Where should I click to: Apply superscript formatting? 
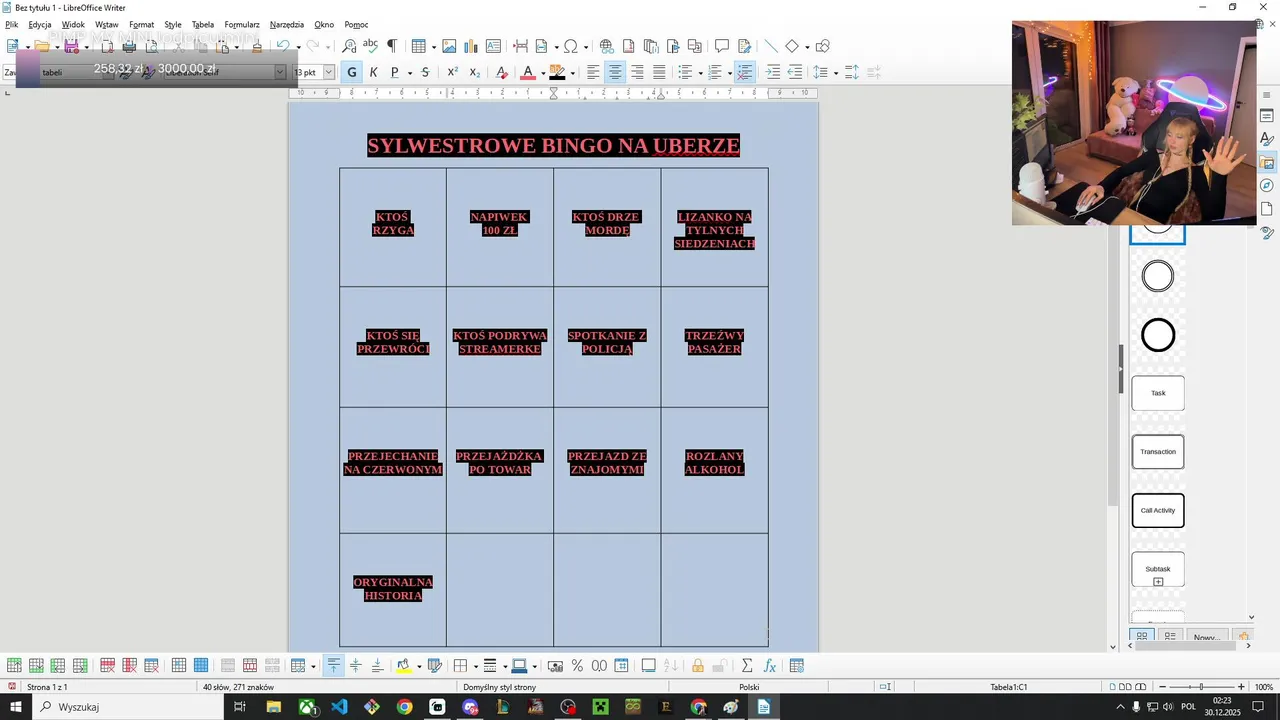[x=452, y=72]
